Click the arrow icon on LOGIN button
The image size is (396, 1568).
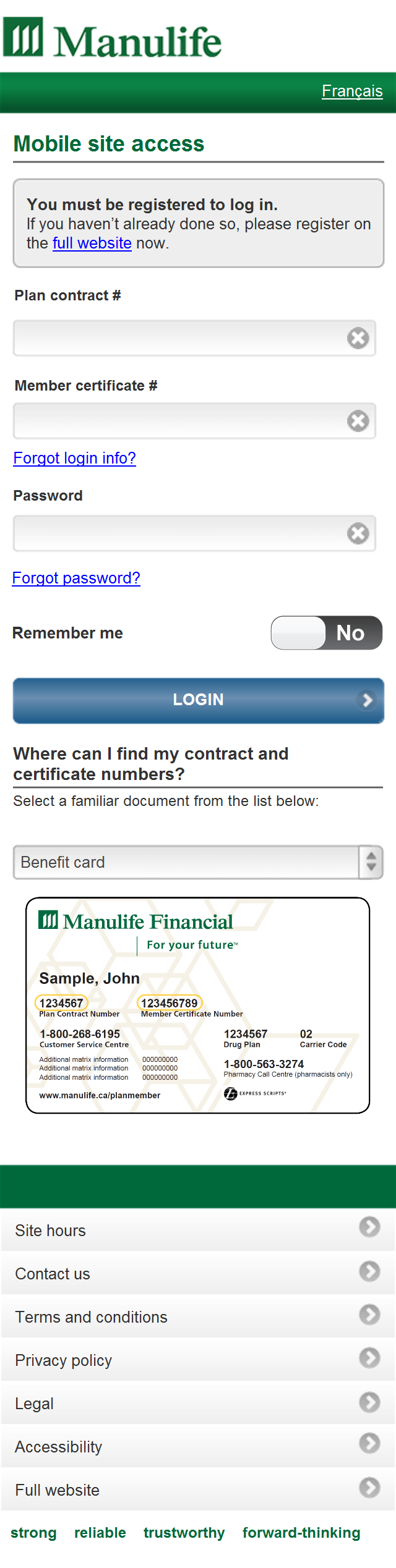[366, 700]
